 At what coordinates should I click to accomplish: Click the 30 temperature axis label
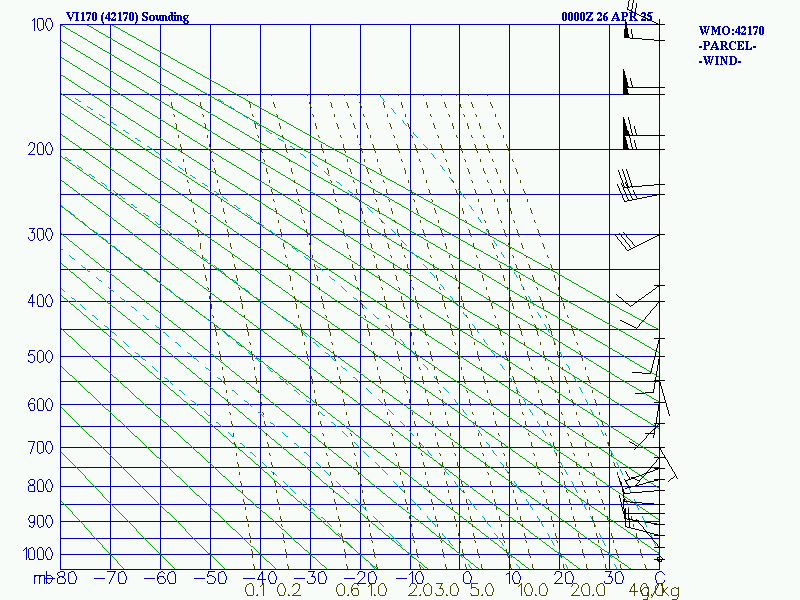tap(614, 578)
